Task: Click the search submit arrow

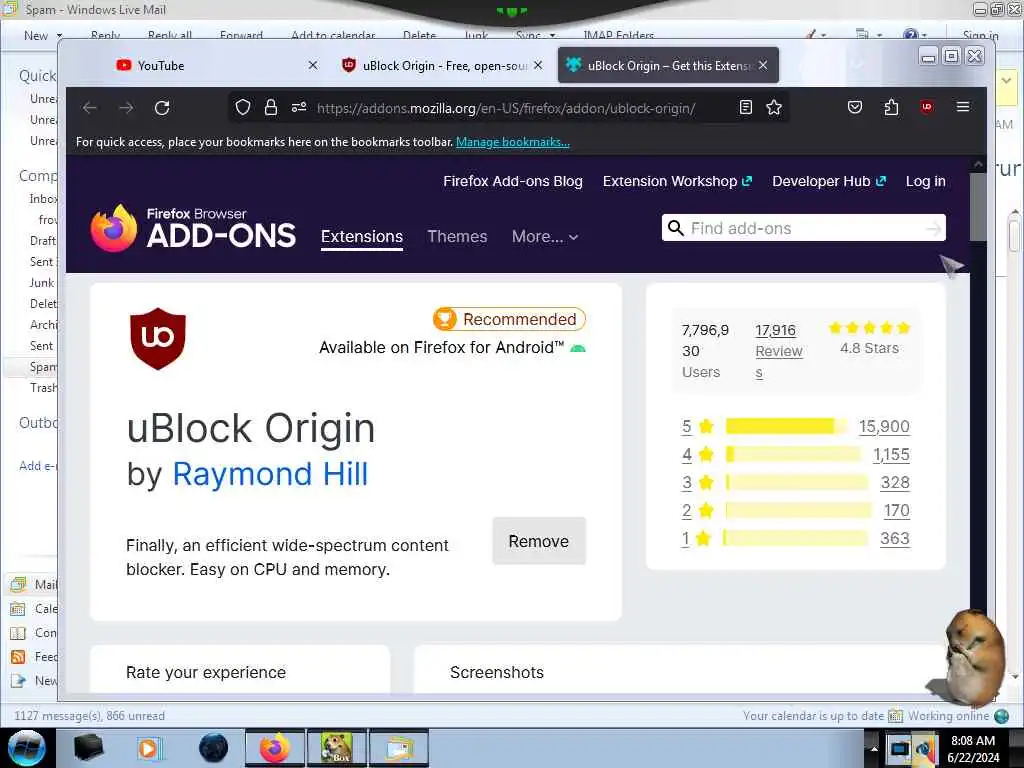Action: coord(934,228)
